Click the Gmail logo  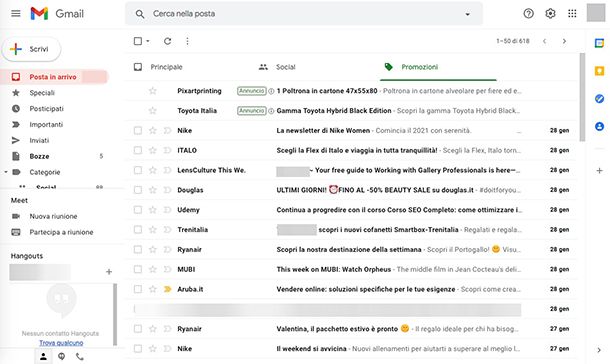pos(57,14)
